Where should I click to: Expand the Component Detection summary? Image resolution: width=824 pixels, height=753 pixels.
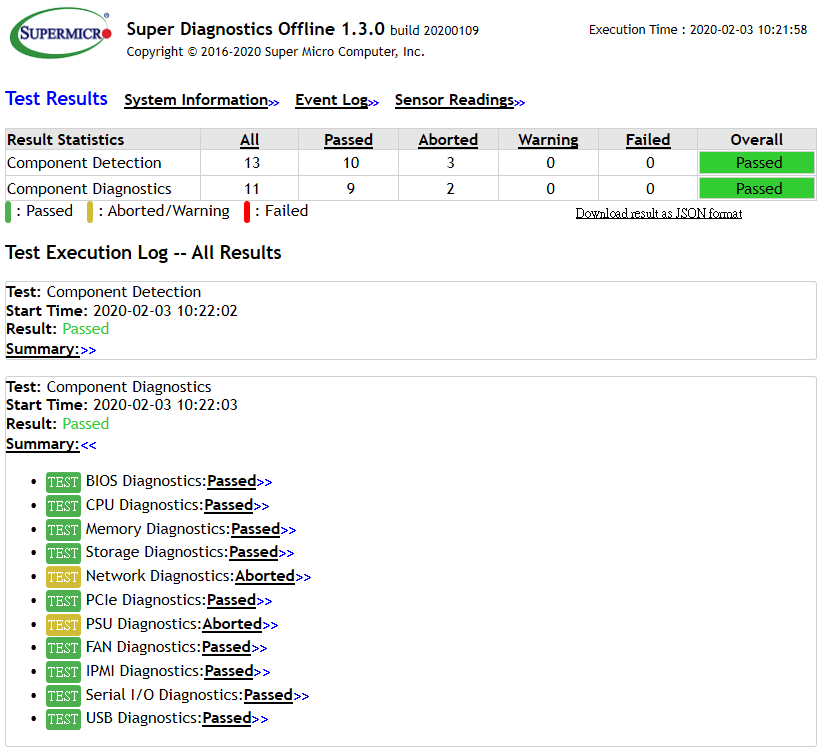click(88, 350)
